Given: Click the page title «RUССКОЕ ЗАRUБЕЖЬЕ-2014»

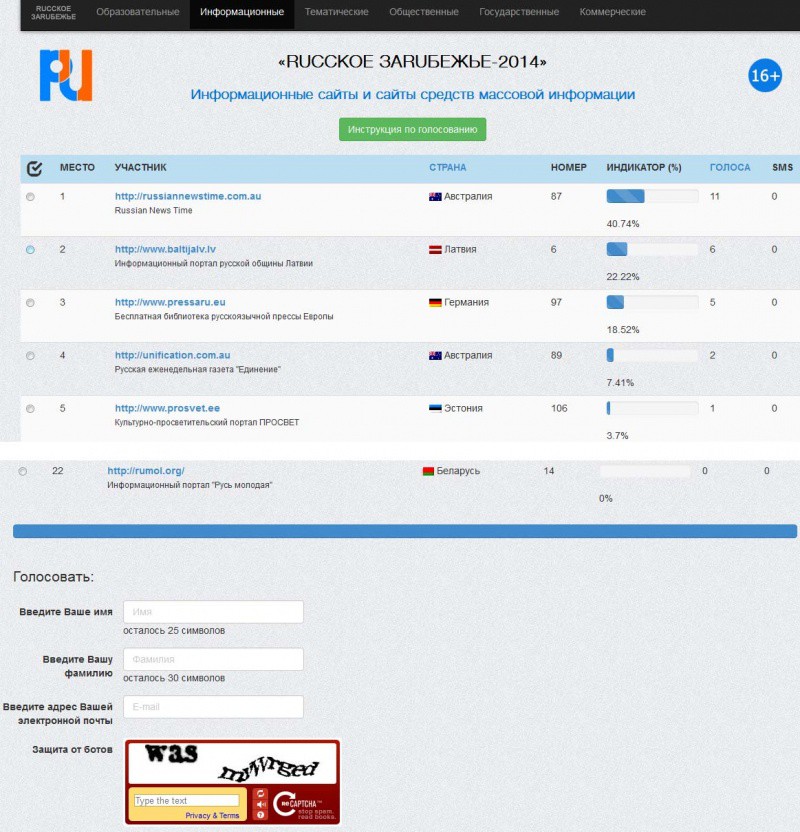Looking at the screenshot, I should [412, 62].
